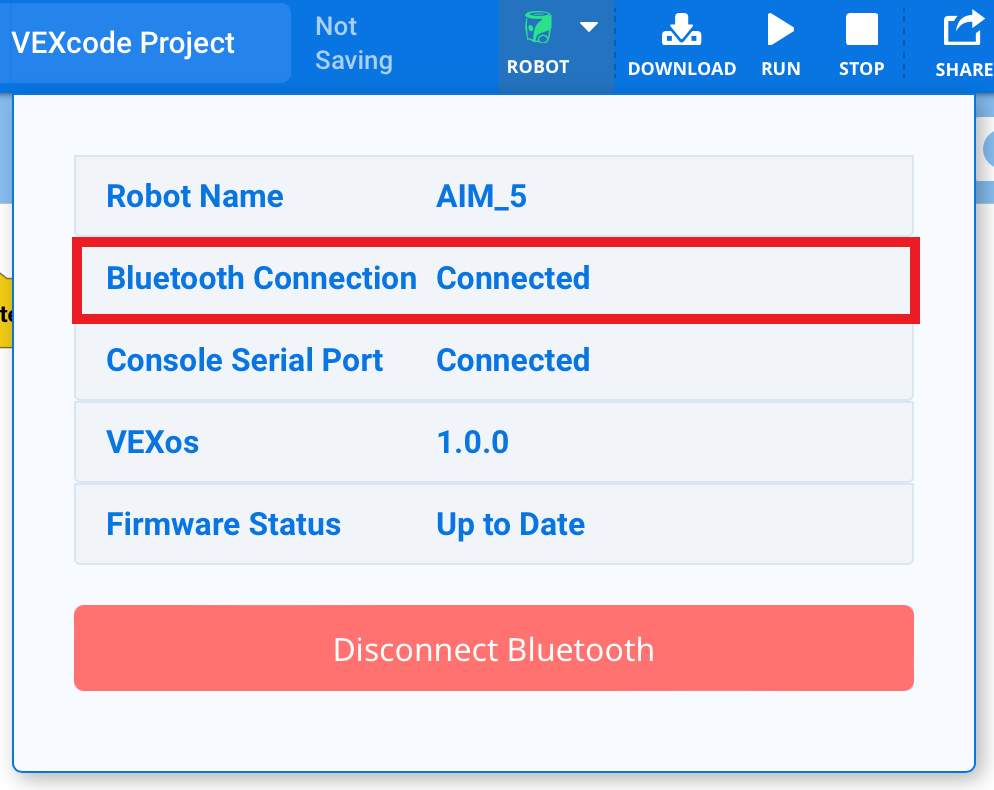The image size is (994, 790).
Task: Click the Connected text beside Bluetooth Connection
Action: (x=513, y=278)
